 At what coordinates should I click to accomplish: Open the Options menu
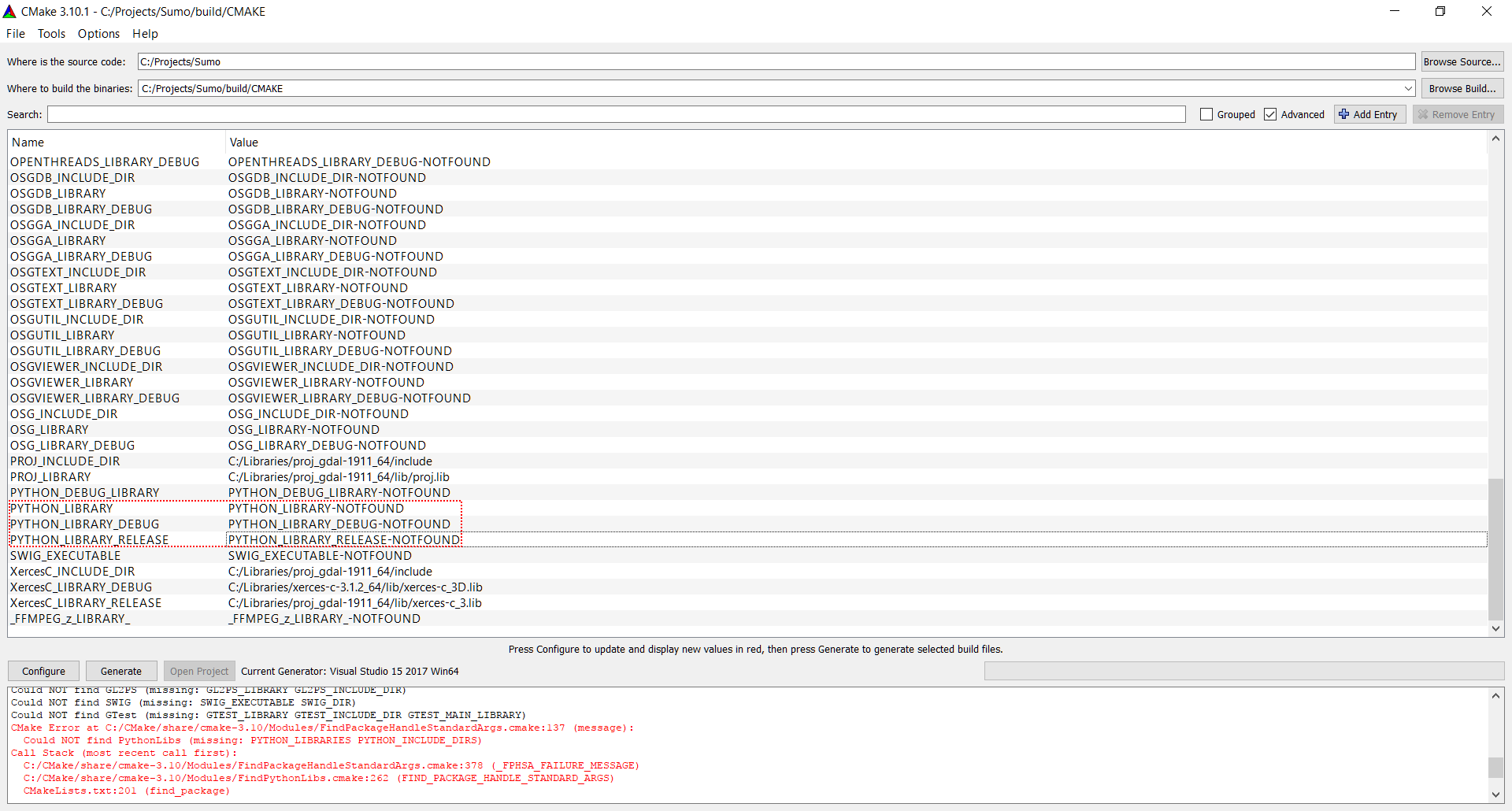[98, 33]
